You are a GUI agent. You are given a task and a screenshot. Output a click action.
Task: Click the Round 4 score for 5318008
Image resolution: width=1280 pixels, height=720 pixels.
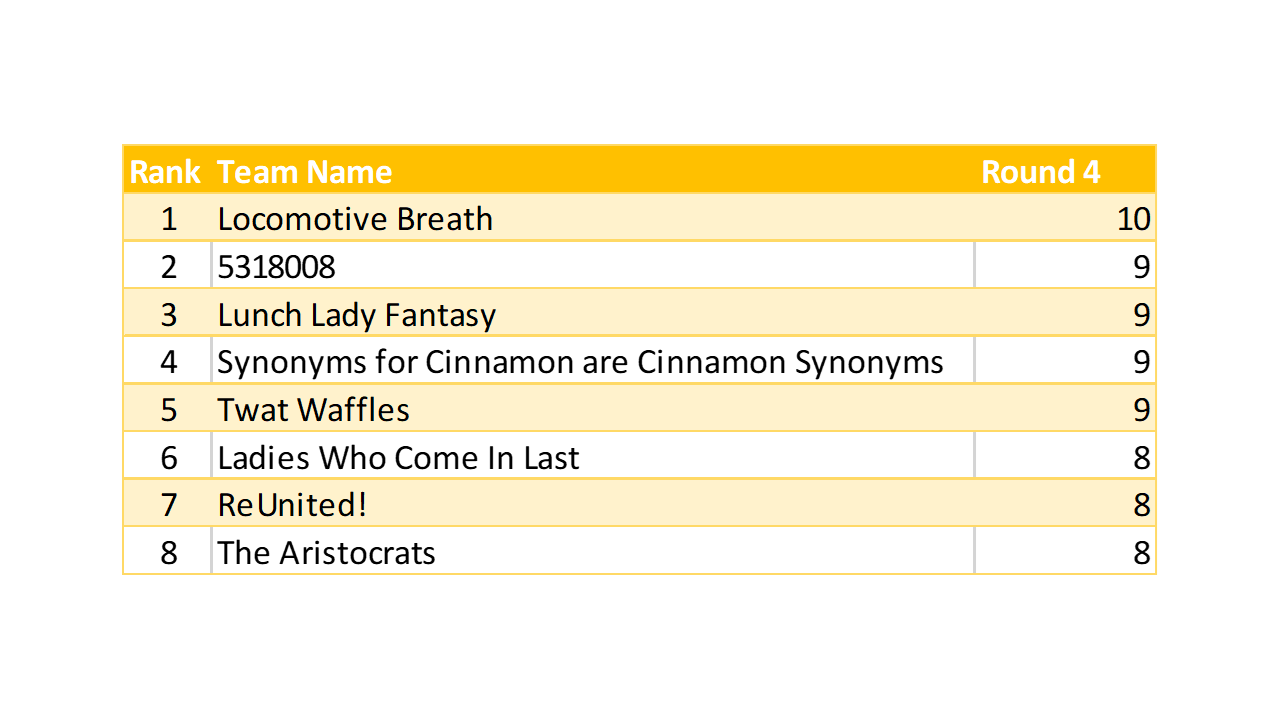1141,267
